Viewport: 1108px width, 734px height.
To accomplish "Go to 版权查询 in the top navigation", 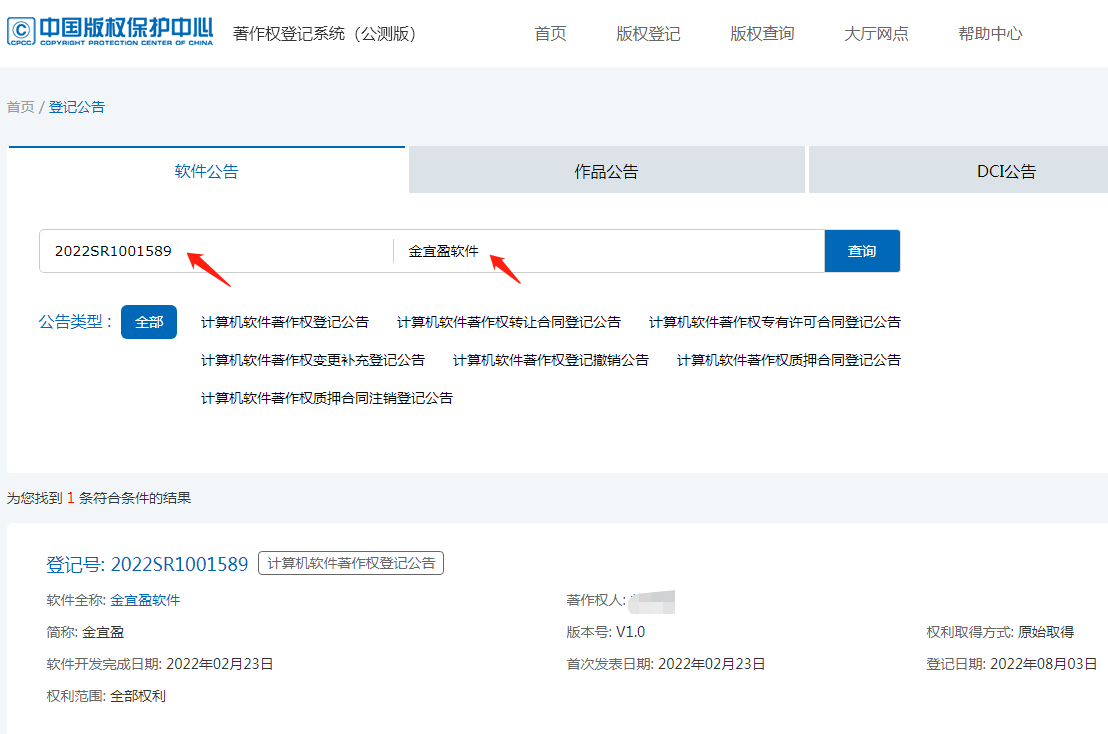I will [x=762, y=33].
